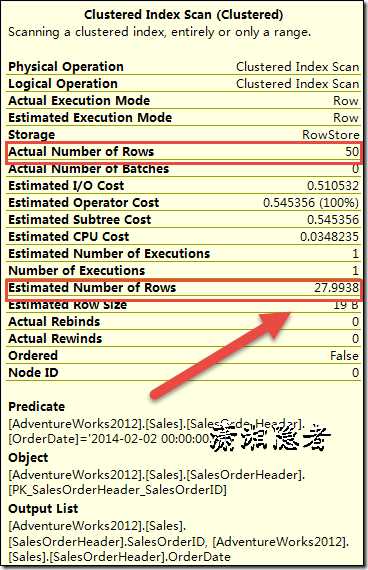Click the 0 value of Actual Rebinds
The image size is (368, 570).
355,322
